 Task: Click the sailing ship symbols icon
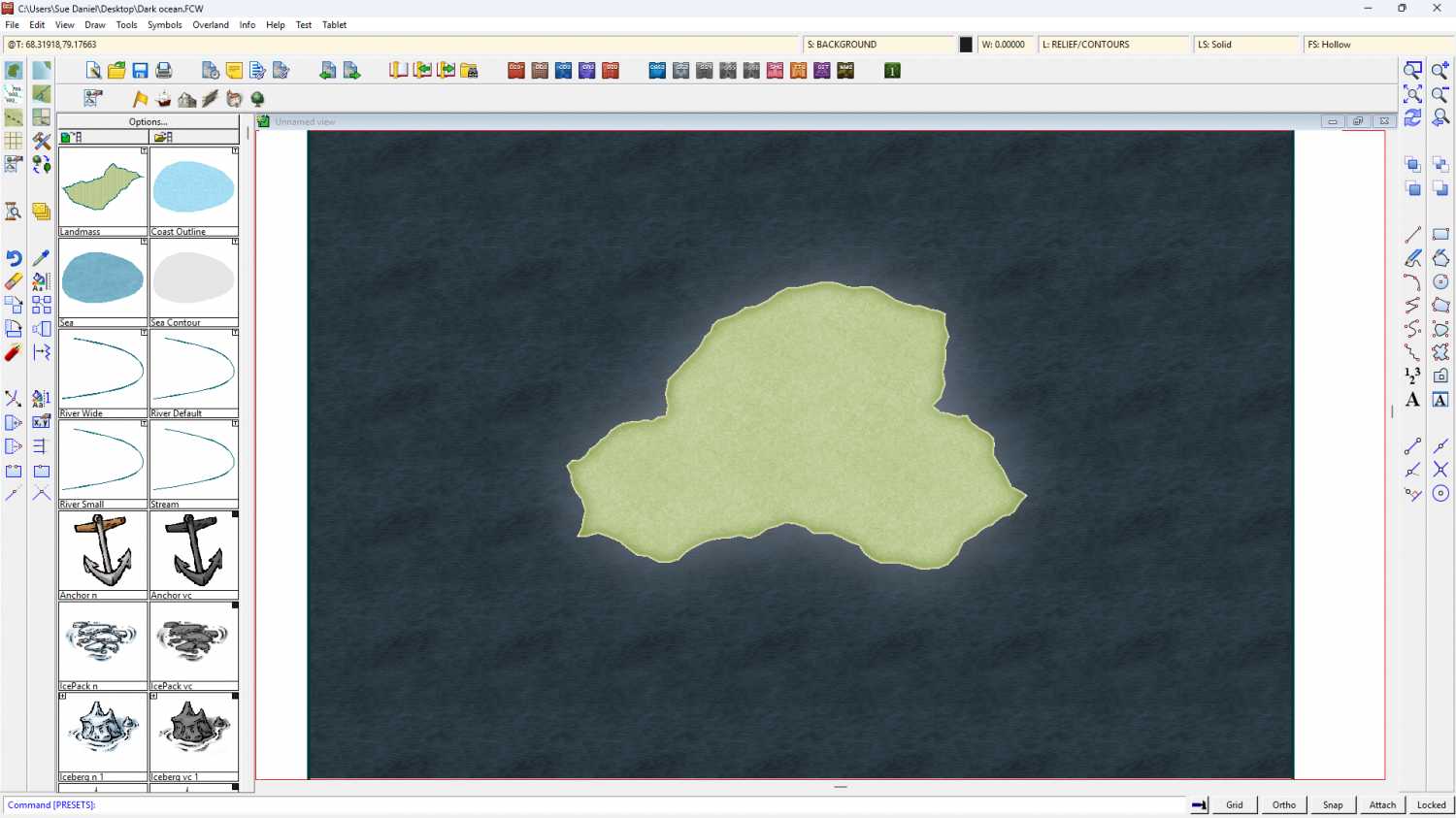[163, 99]
